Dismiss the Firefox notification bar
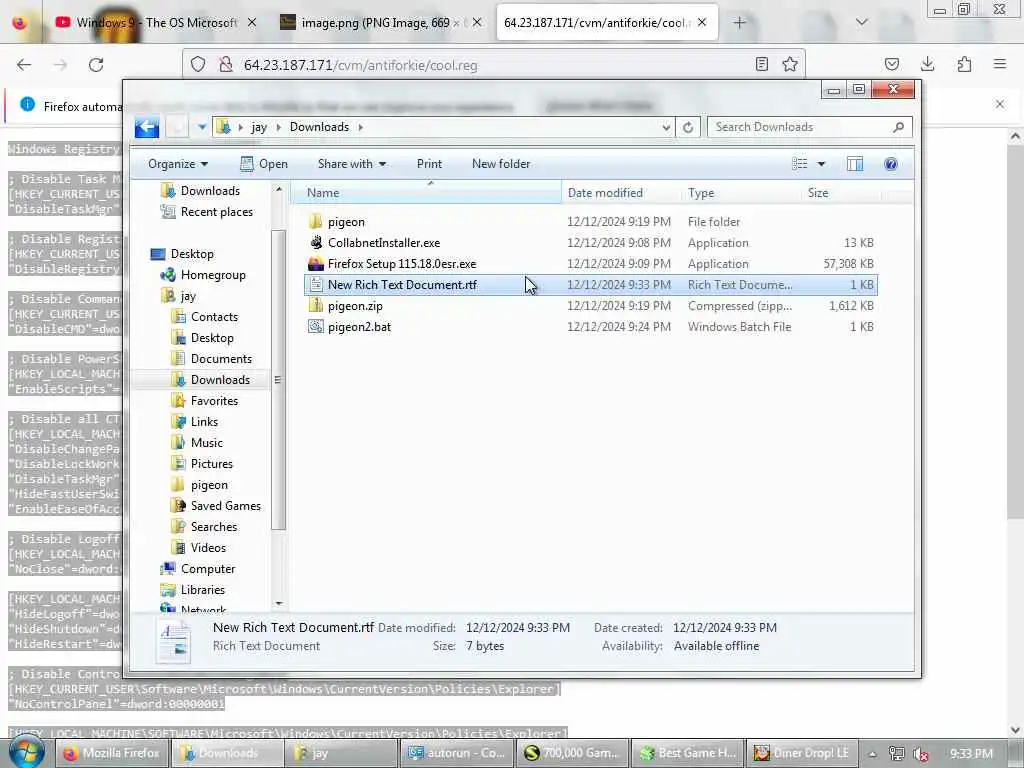This screenshot has height=768, width=1024. [x=999, y=104]
